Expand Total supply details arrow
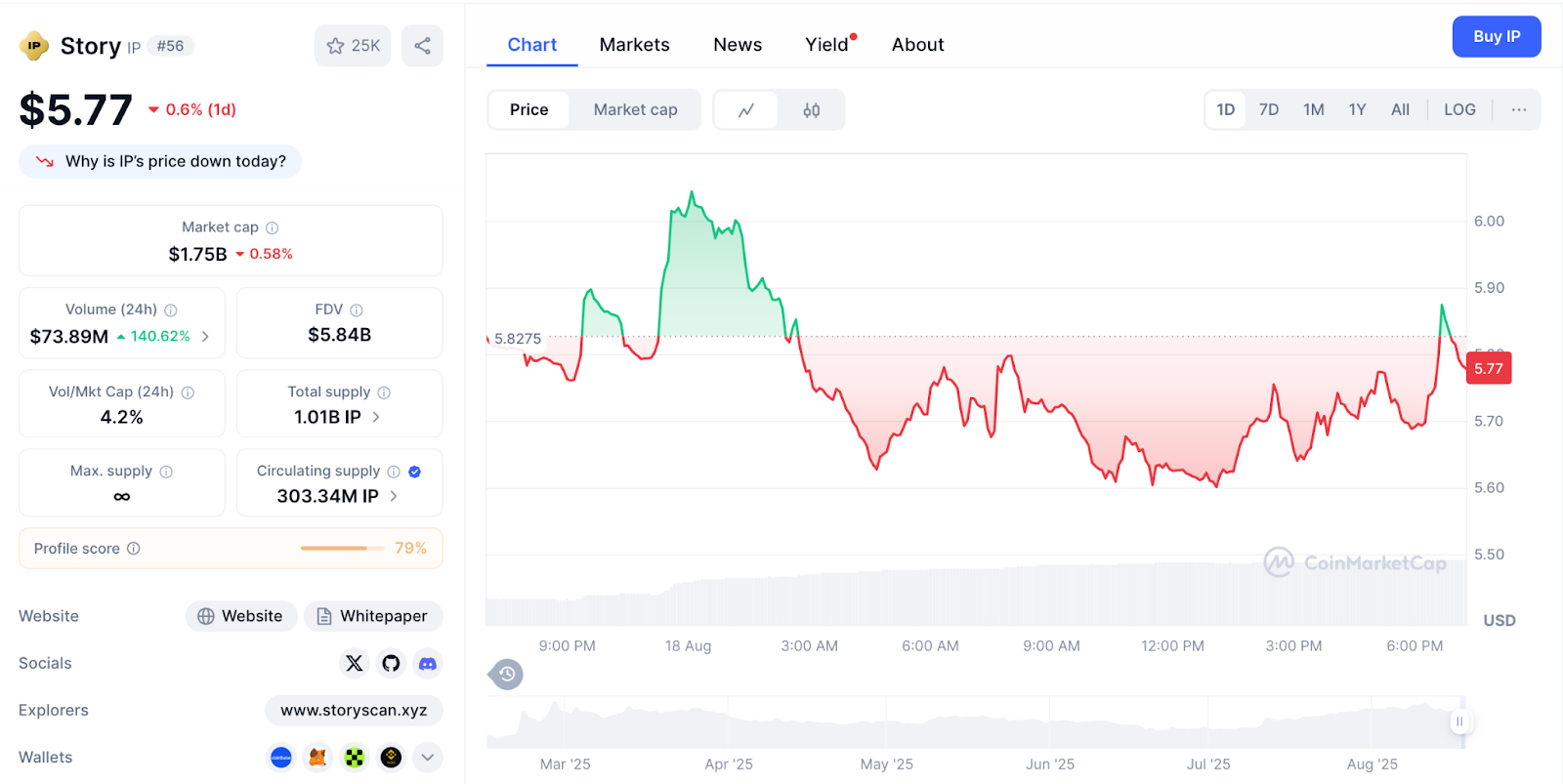This screenshot has height=784, width=1563. (376, 417)
